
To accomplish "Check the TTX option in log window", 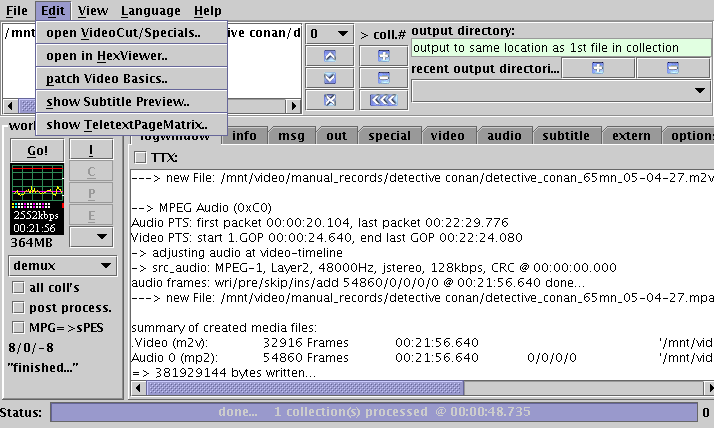I will pos(140,157).
